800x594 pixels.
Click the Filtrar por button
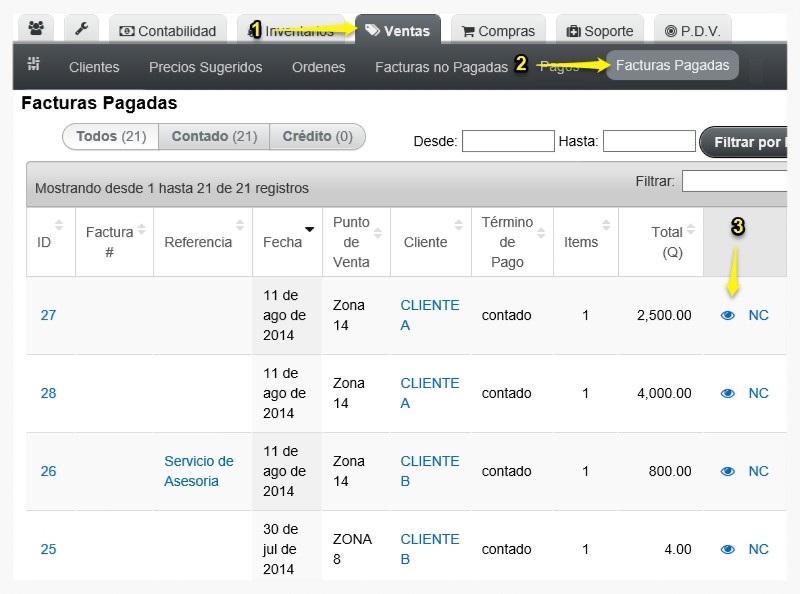tap(744, 142)
